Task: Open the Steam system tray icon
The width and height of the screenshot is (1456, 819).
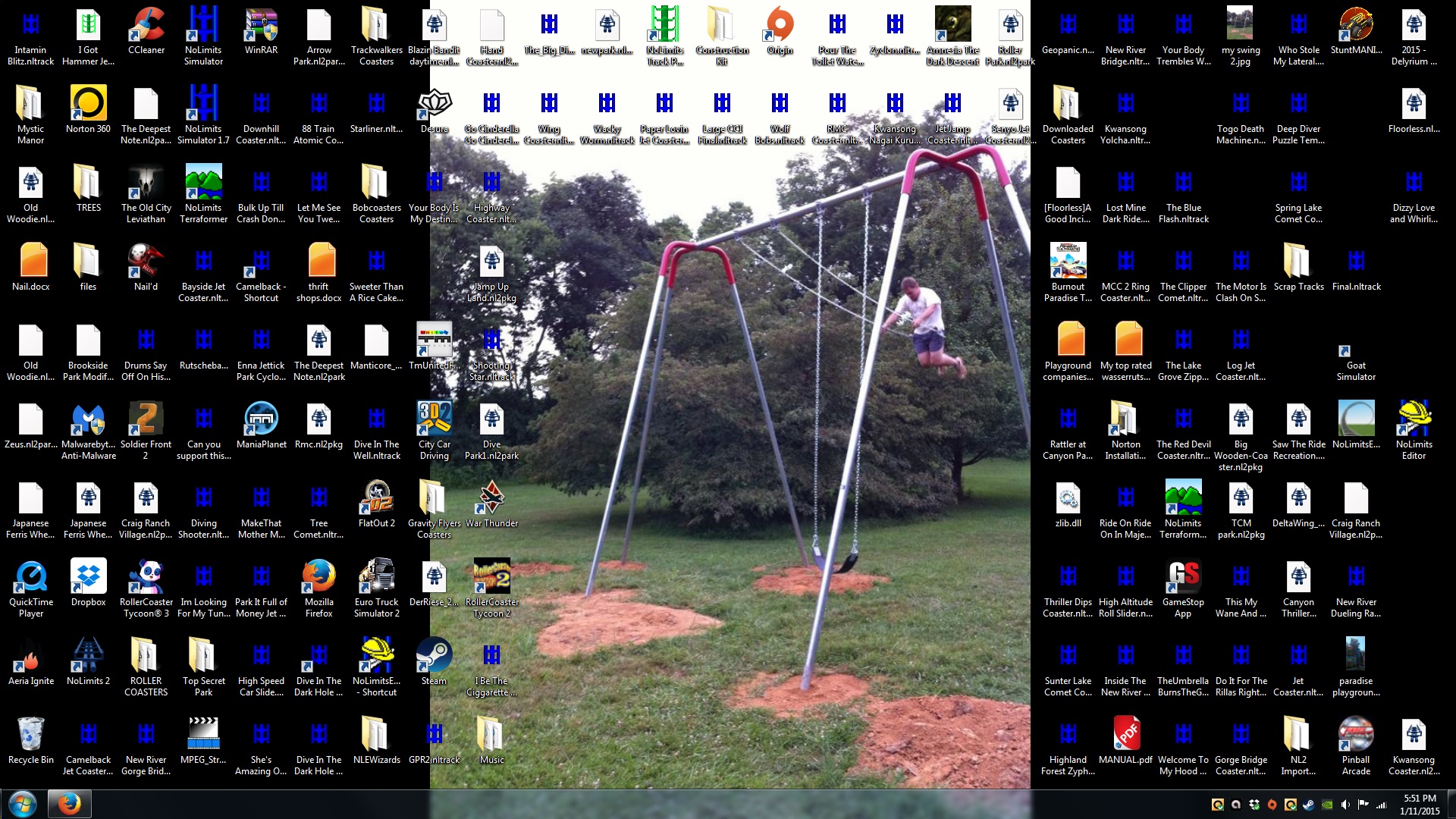Action: pos(1309,805)
